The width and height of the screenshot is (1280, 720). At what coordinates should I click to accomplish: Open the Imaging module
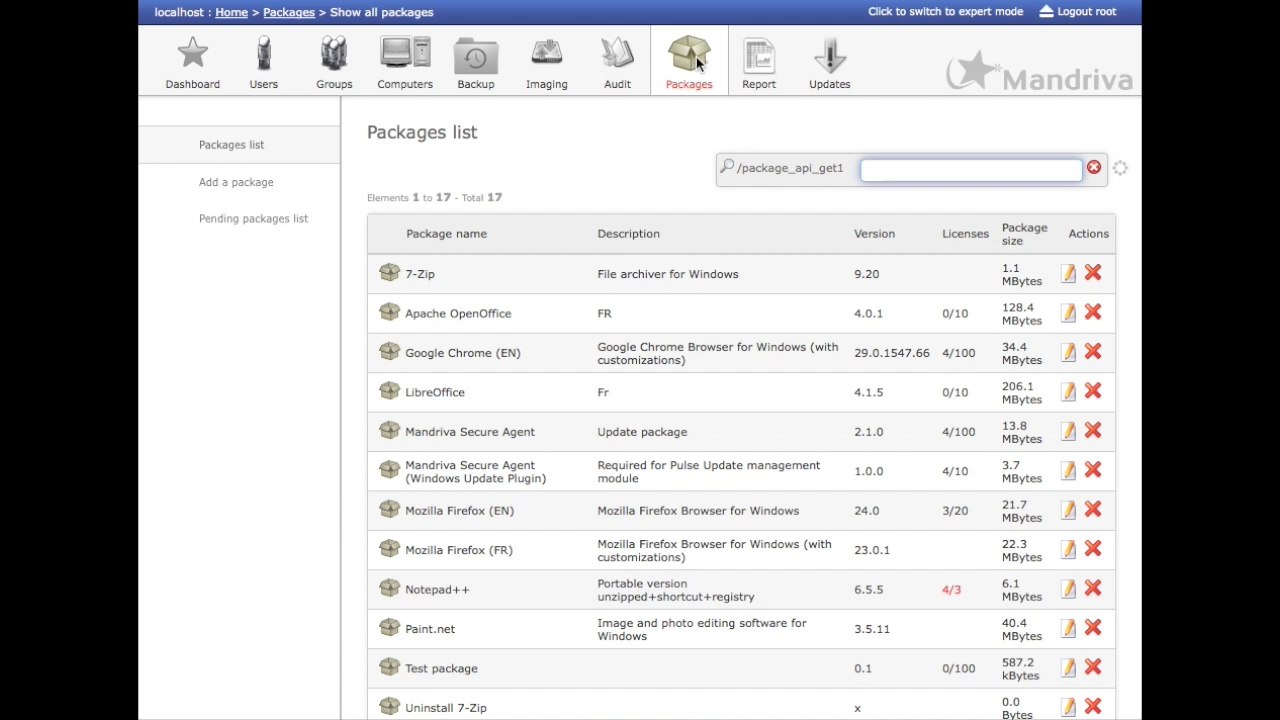[547, 62]
